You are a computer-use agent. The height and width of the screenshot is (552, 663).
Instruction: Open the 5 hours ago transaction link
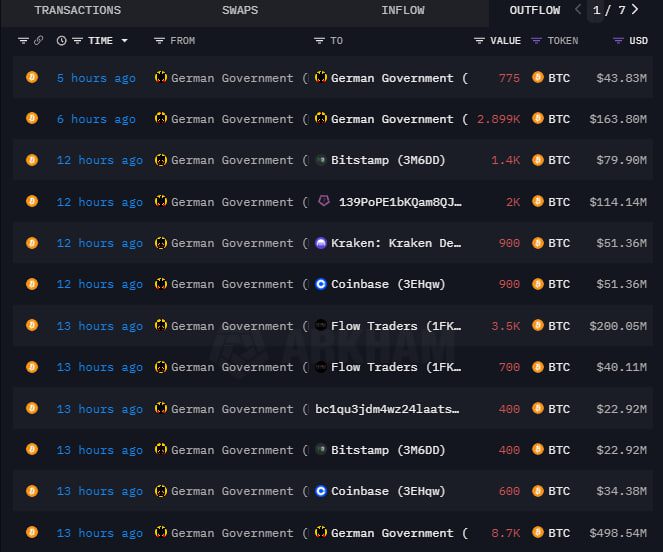[96, 78]
